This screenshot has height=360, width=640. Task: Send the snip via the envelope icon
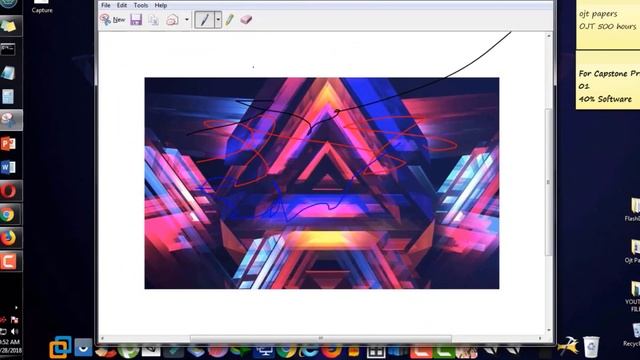click(172, 20)
